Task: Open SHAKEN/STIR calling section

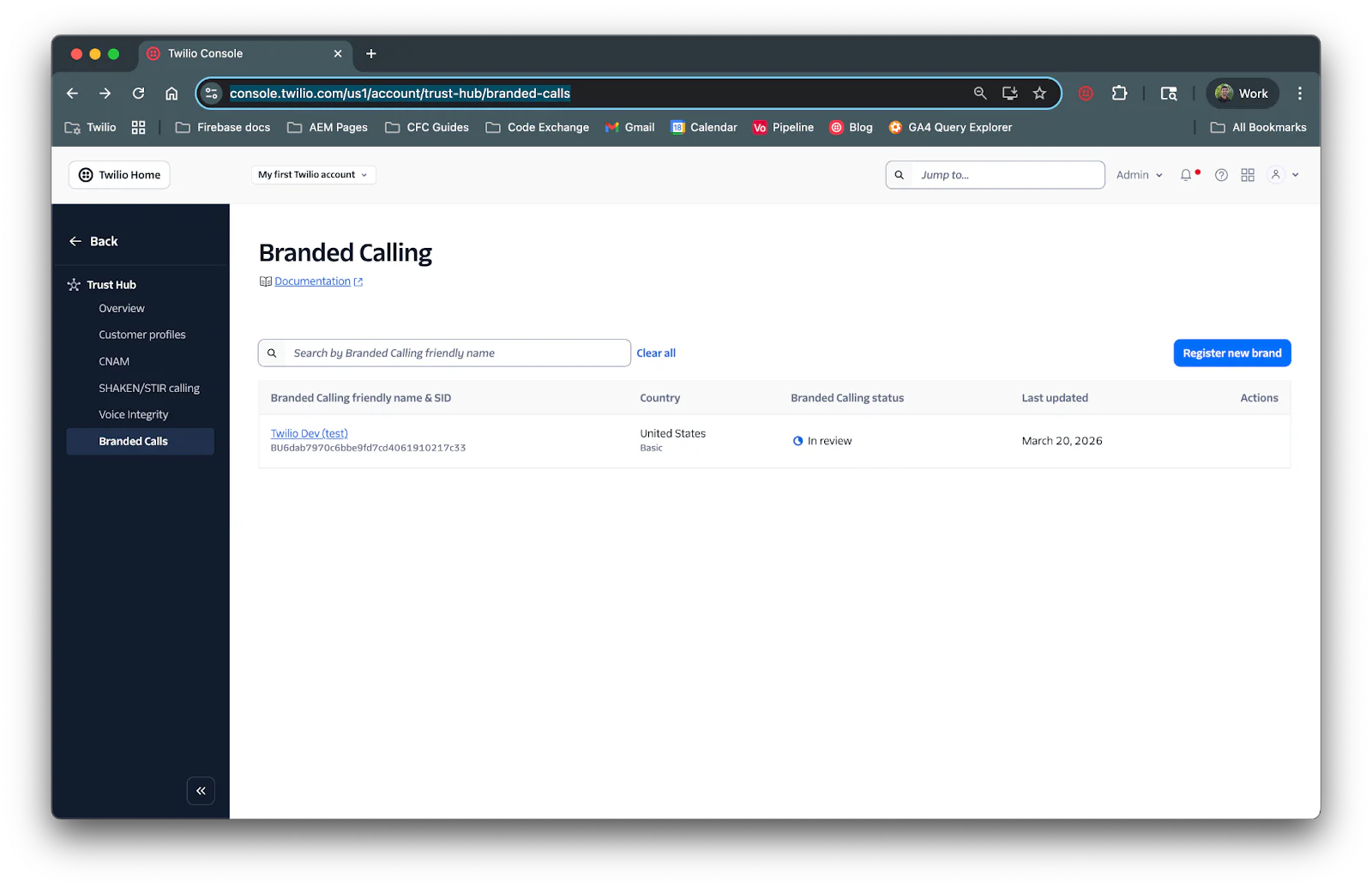Action: click(x=149, y=387)
